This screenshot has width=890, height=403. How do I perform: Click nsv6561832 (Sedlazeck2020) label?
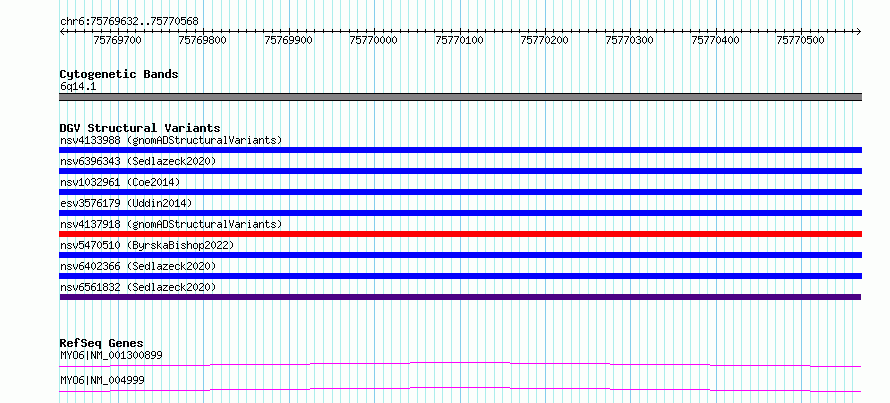click(x=138, y=287)
